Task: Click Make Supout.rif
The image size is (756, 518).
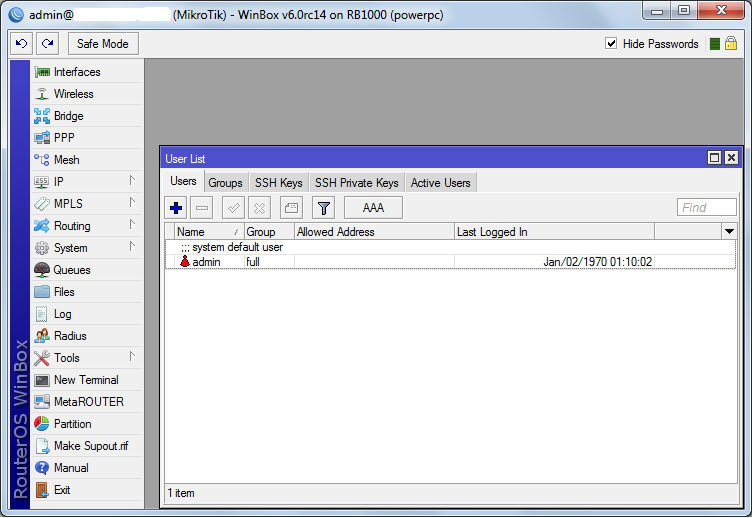Action: pos(87,446)
